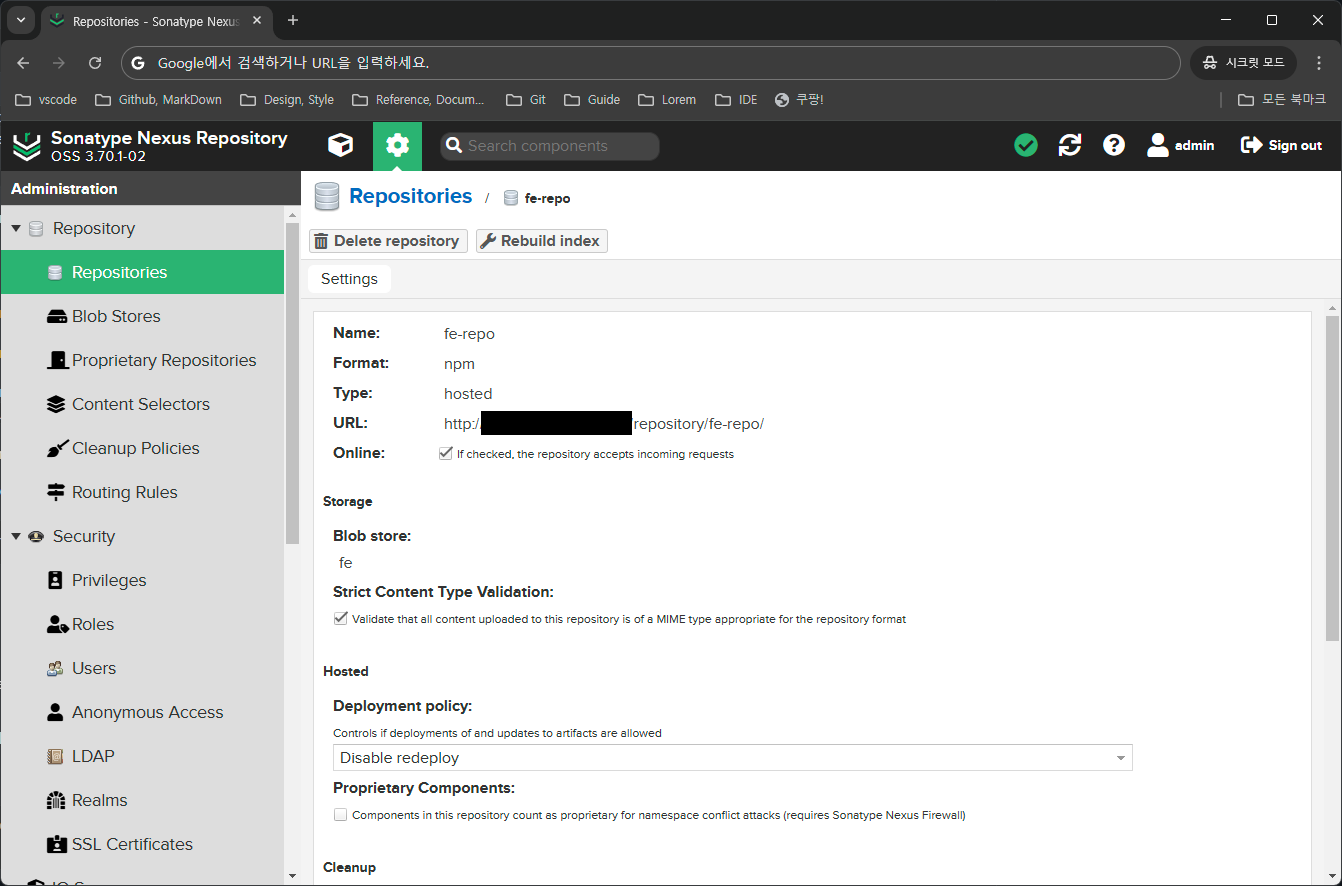Open Proprietary Repositories in the sidebar
Viewport: 1342px width, 886px height.
[142, 360]
